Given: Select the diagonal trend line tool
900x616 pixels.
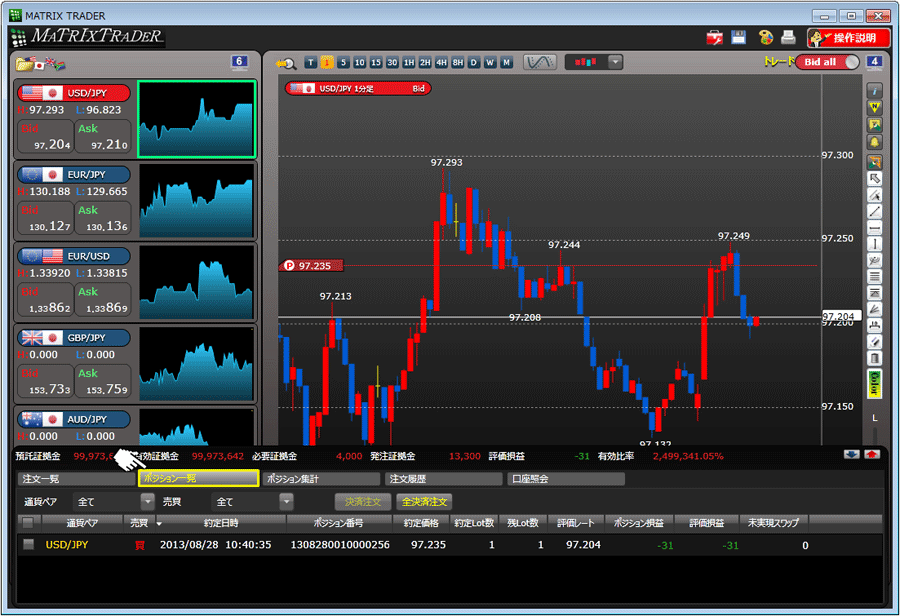Looking at the screenshot, I should (x=874, y=211).
